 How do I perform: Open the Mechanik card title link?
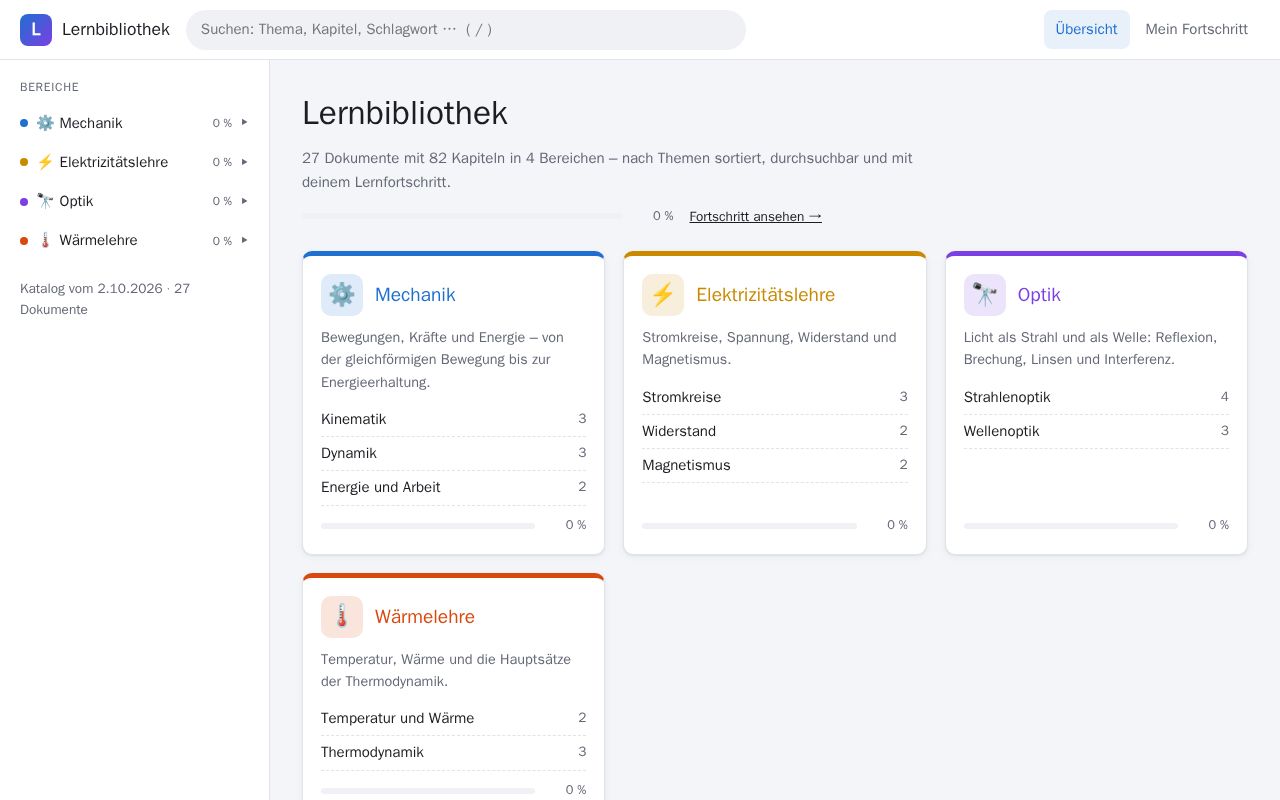[x=415, y=295]
